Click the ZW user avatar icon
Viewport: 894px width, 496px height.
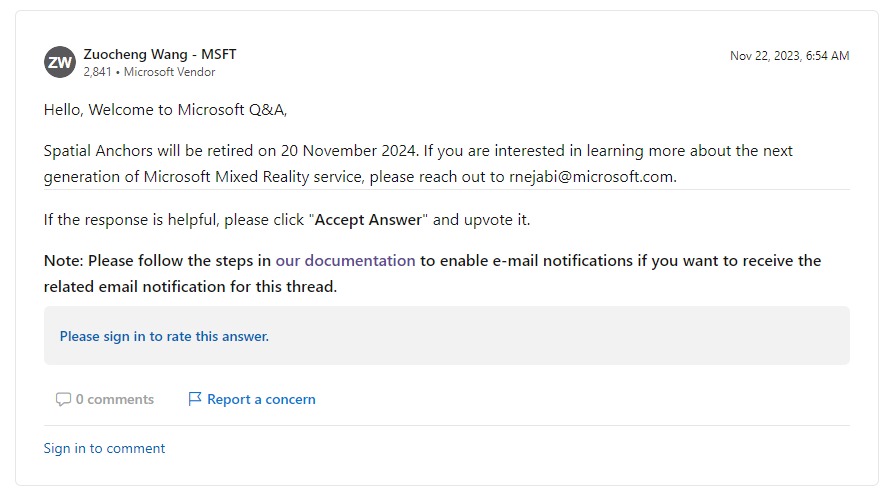tap(60, 62)
